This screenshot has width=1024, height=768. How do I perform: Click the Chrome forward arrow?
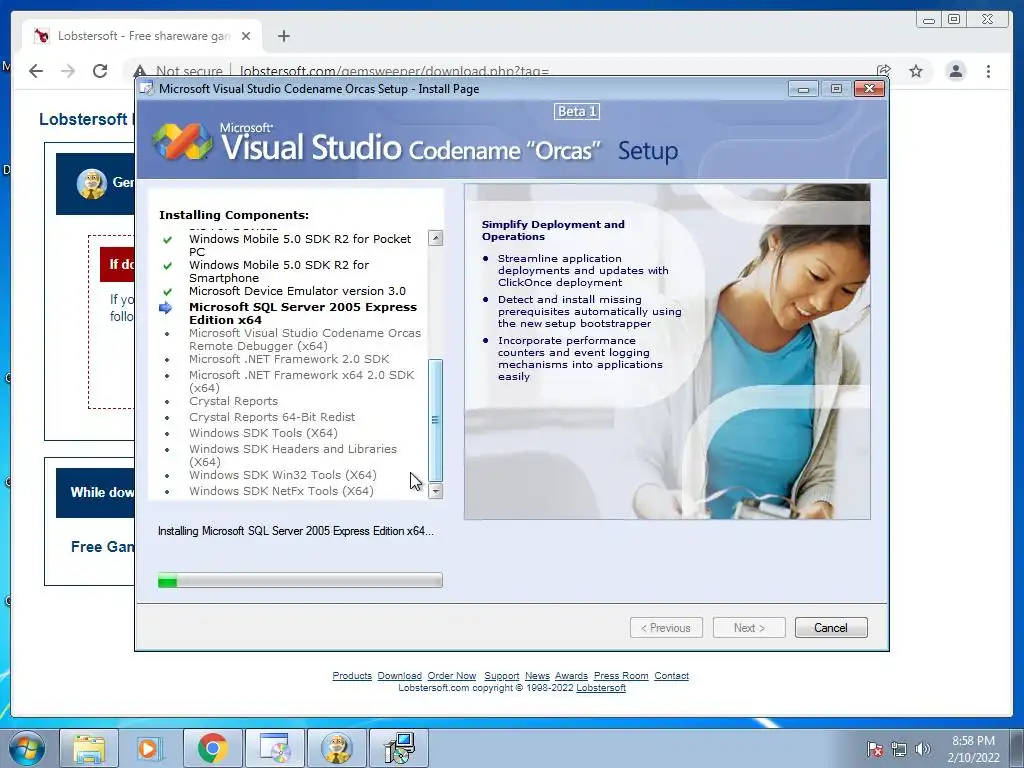tap(68, 71)
